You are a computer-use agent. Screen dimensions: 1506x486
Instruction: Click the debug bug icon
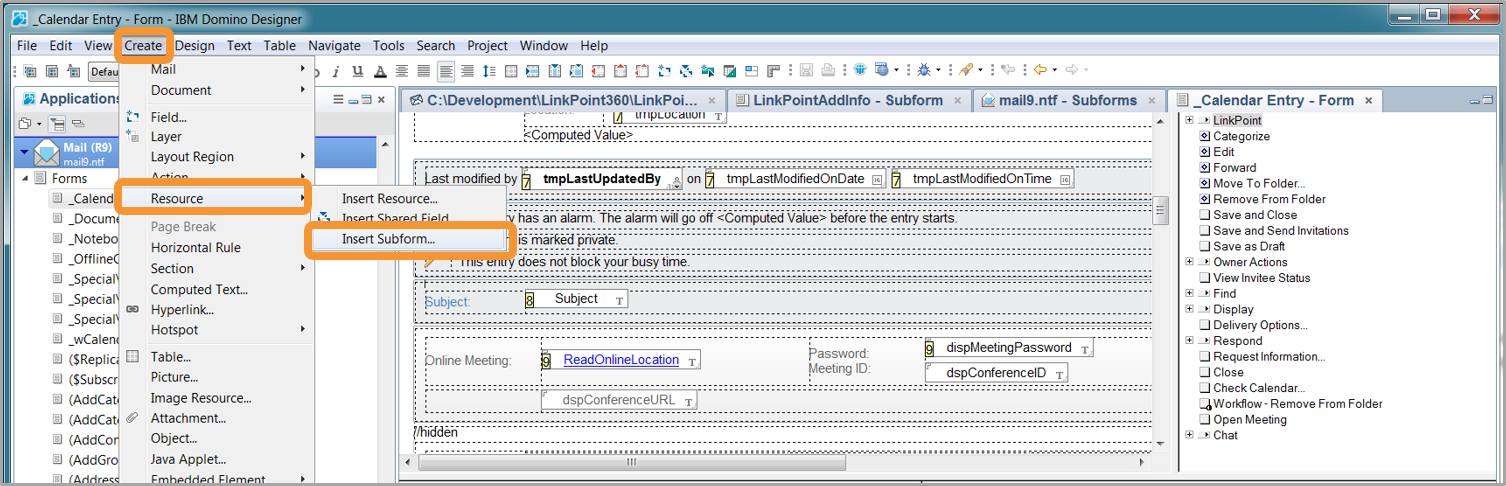(923, 71)
